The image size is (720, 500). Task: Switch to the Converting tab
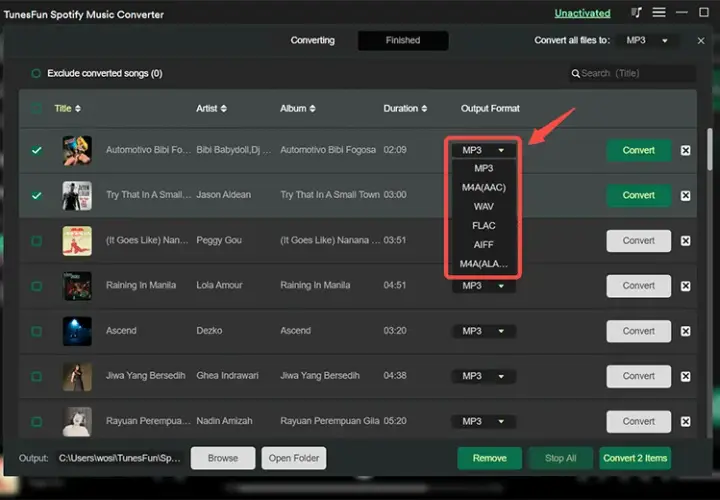pos(312,40)
